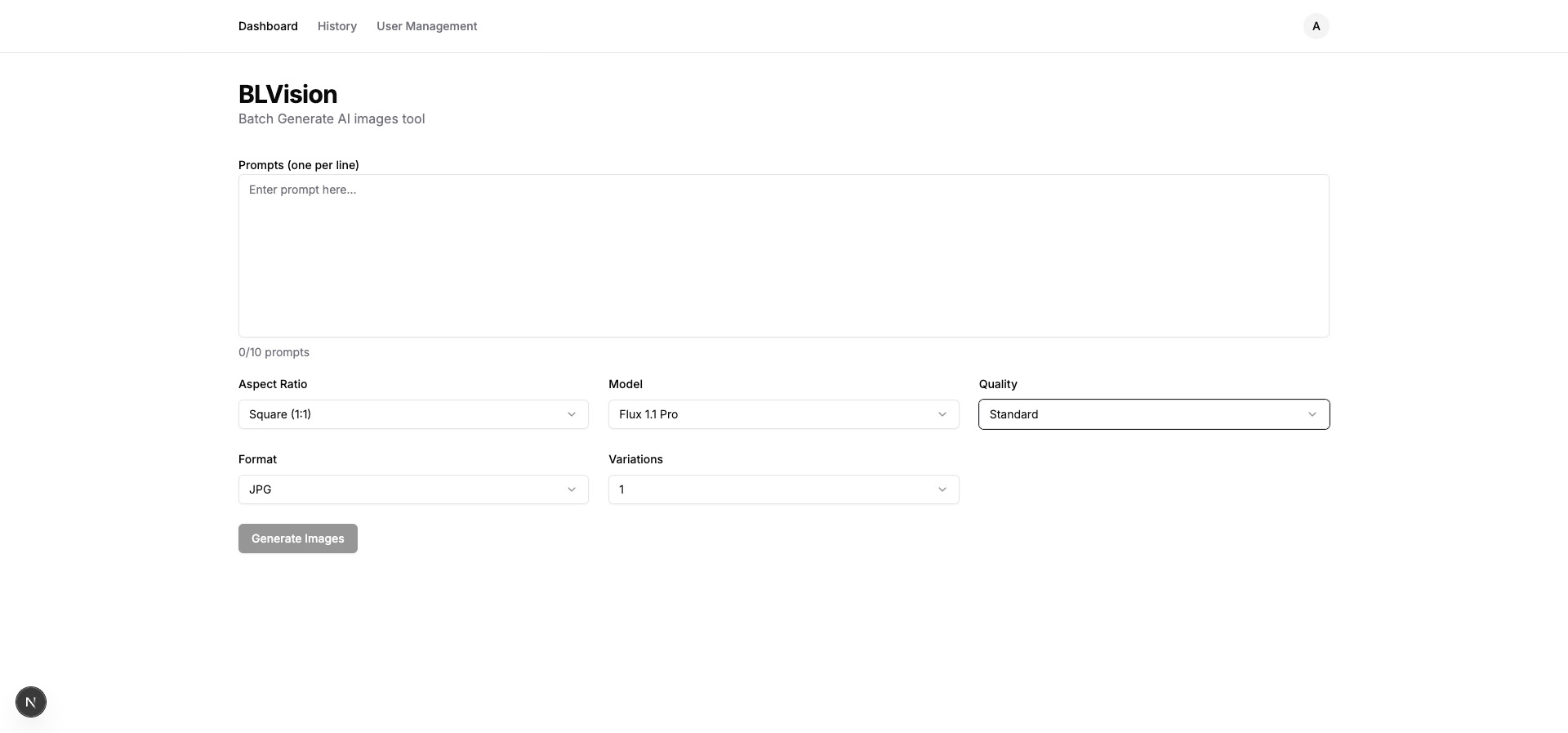The width and height of the screenshot is (1568, 733).
Task: Switch to the Dashboard tab
Action: [268, 26]
